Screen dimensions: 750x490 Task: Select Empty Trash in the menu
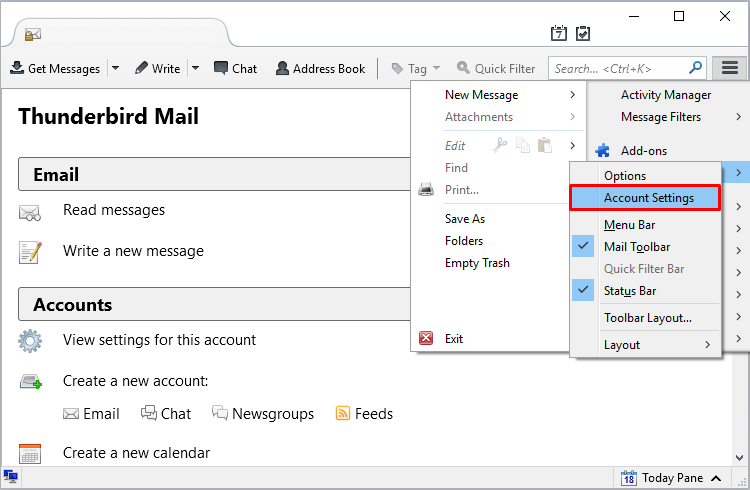pyautogui.click(x=477, y=263)
